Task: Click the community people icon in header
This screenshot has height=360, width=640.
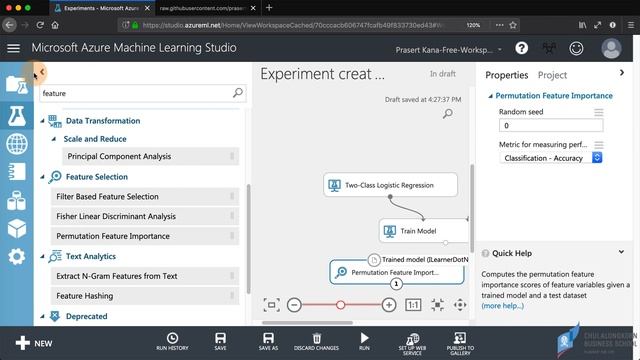Action: [x=549, y=48]
